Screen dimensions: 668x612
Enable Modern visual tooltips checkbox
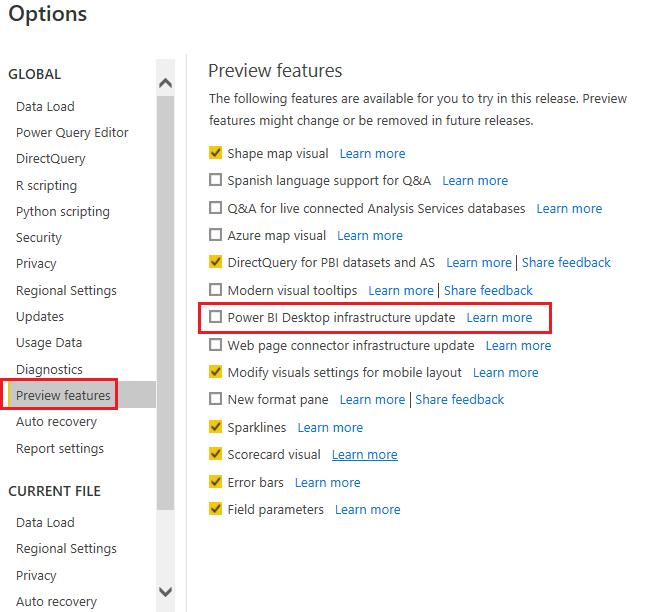(216, 290)
